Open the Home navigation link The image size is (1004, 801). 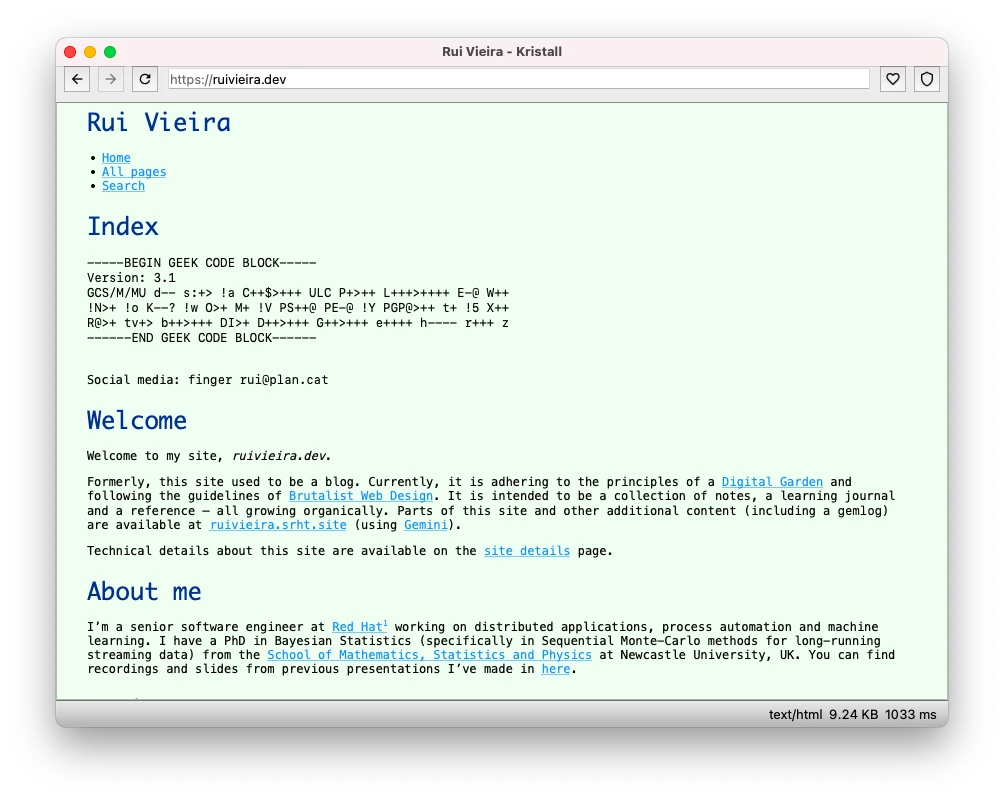tap(116, 158)
